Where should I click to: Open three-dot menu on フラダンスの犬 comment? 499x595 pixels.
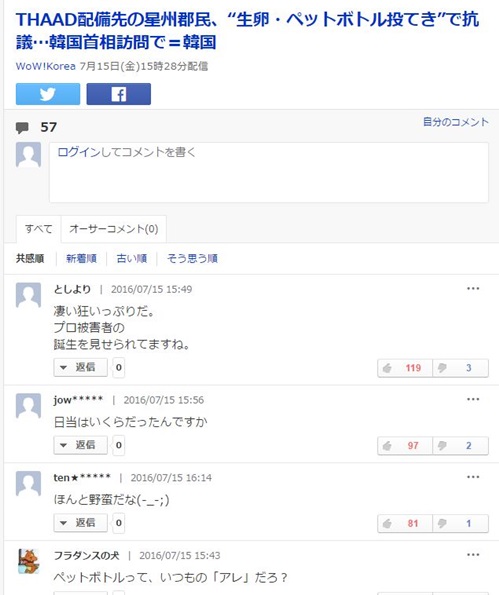(x=473, y=555)
